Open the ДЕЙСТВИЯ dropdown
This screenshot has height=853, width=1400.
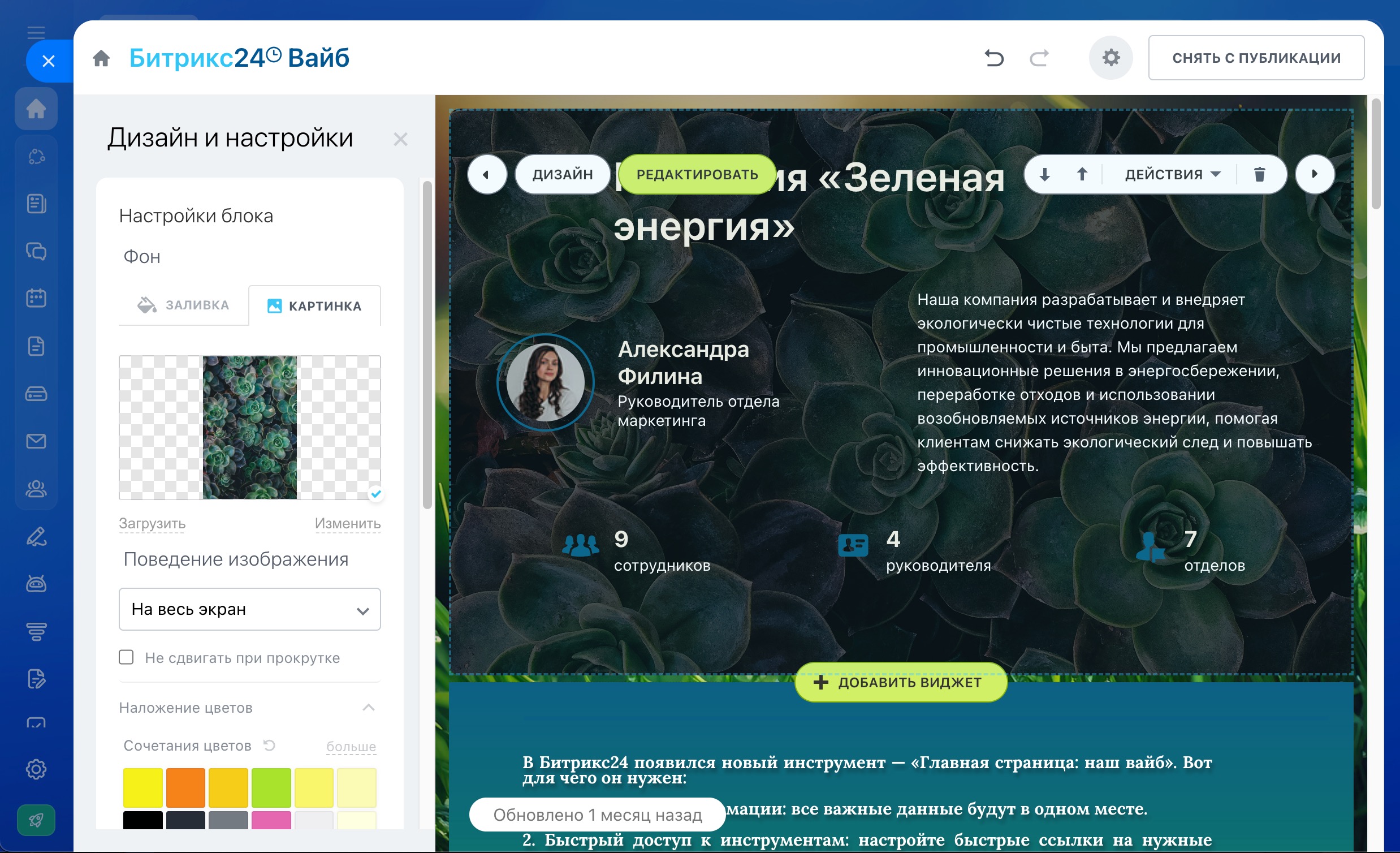(1172, 174)
